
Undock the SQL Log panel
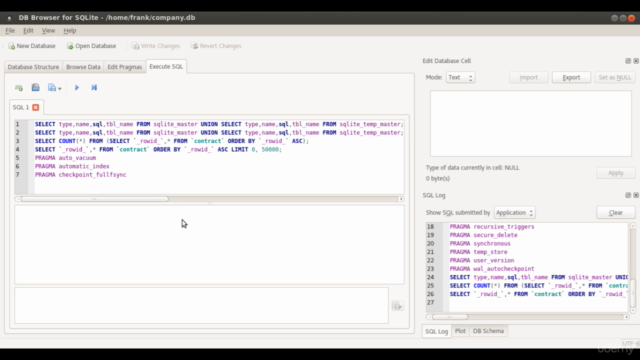click(628, 195)
